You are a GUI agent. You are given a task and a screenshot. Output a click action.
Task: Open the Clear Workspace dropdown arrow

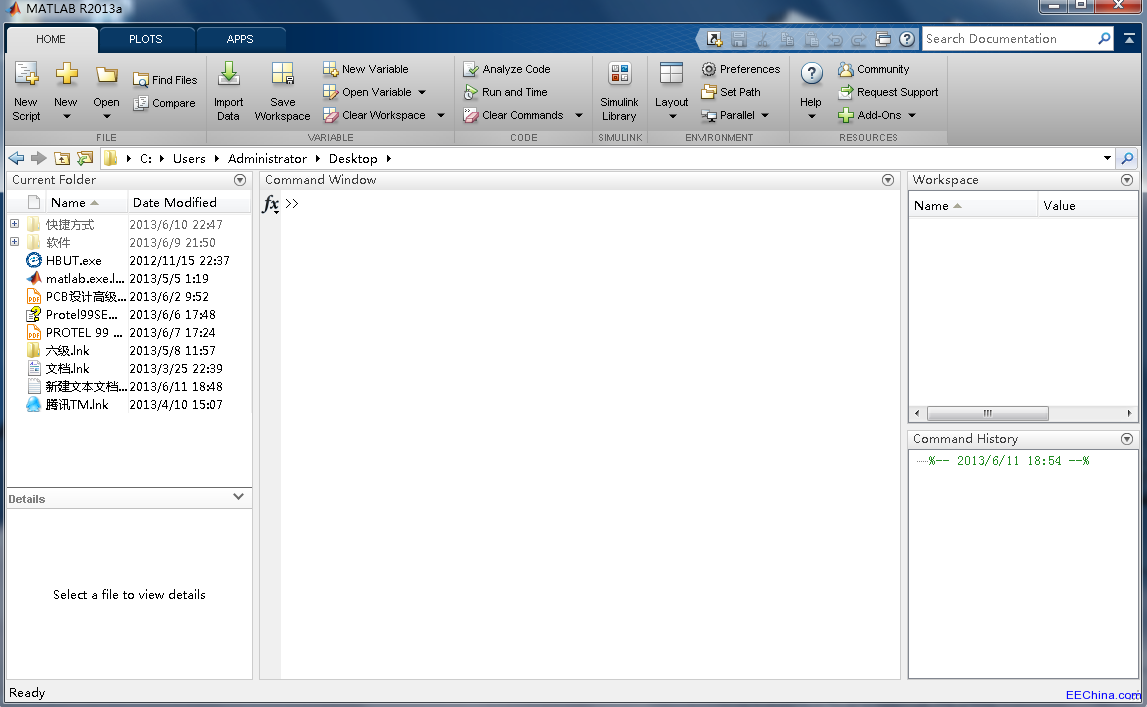[x=440, y=115]
